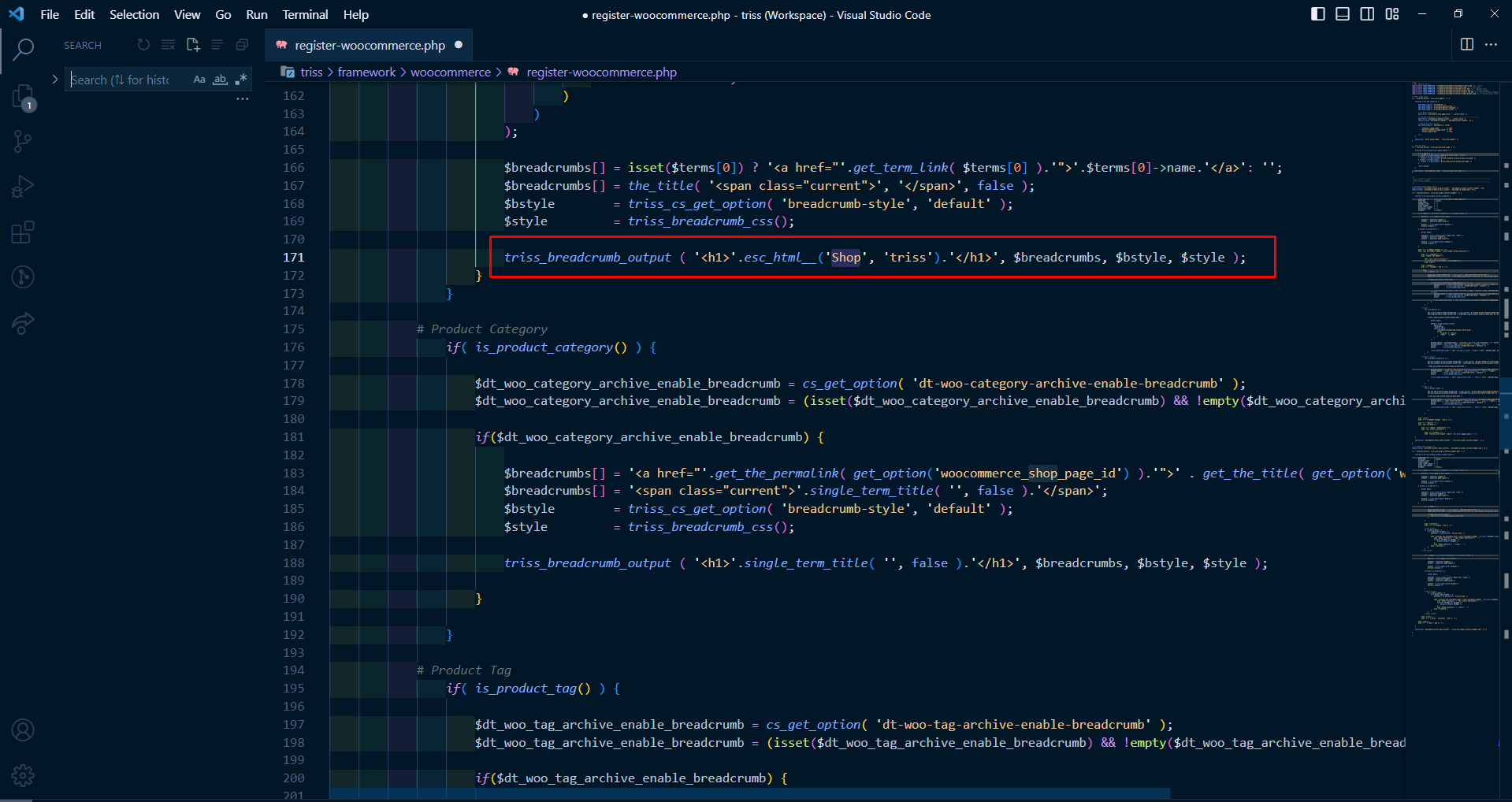Open new search editor
Screen dimensions: 1512x802
pos(193,45)
